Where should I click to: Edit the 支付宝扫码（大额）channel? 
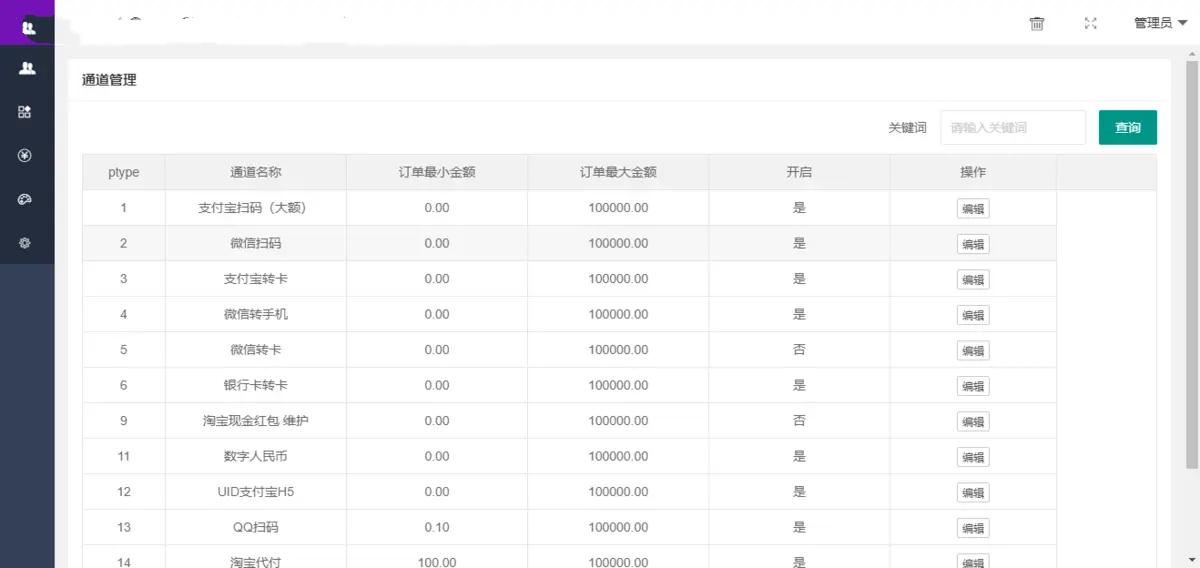pos(973,209)
